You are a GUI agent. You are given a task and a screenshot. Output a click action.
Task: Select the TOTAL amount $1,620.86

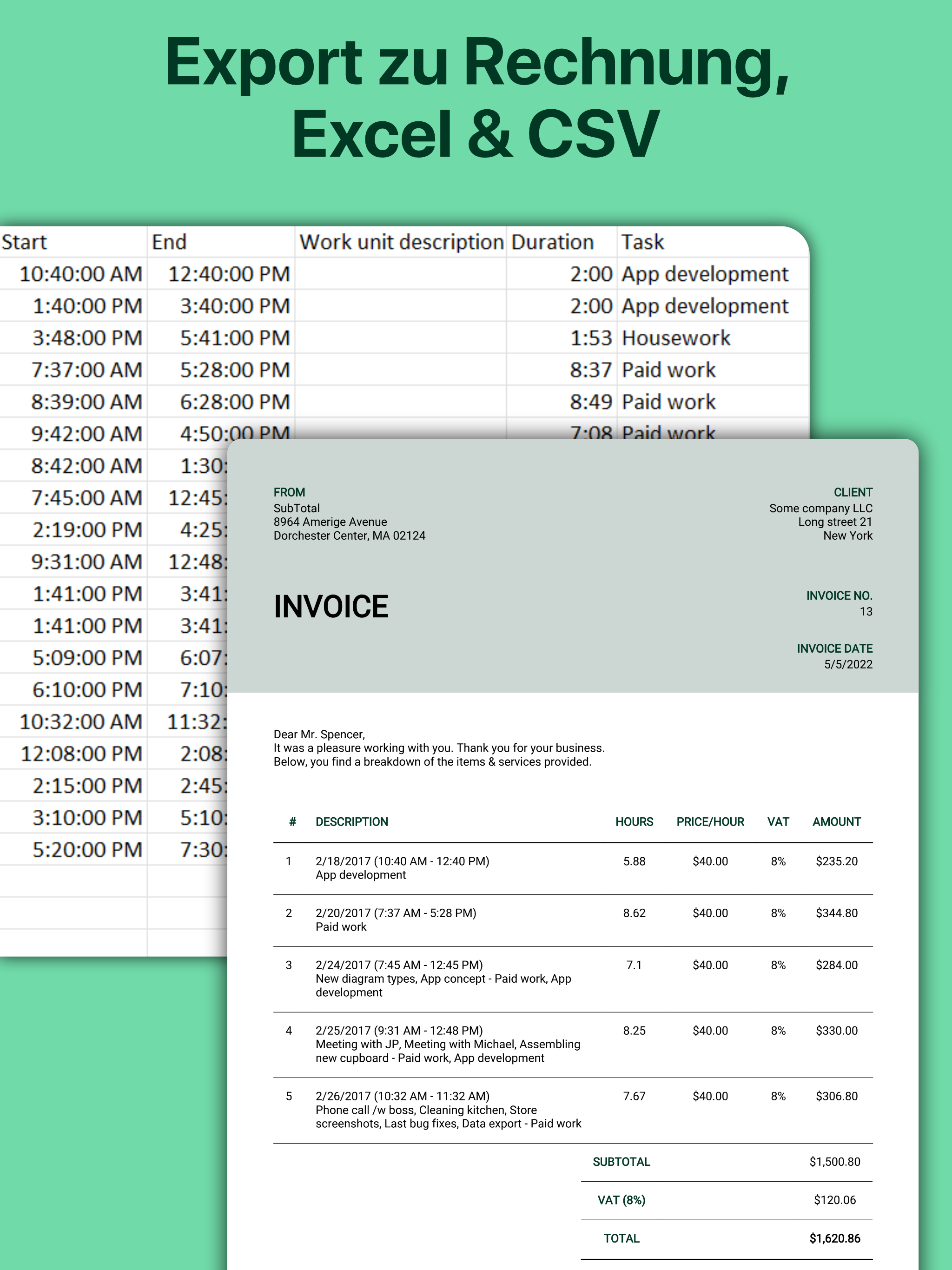pyautogui.click(x=834, y=1239)
